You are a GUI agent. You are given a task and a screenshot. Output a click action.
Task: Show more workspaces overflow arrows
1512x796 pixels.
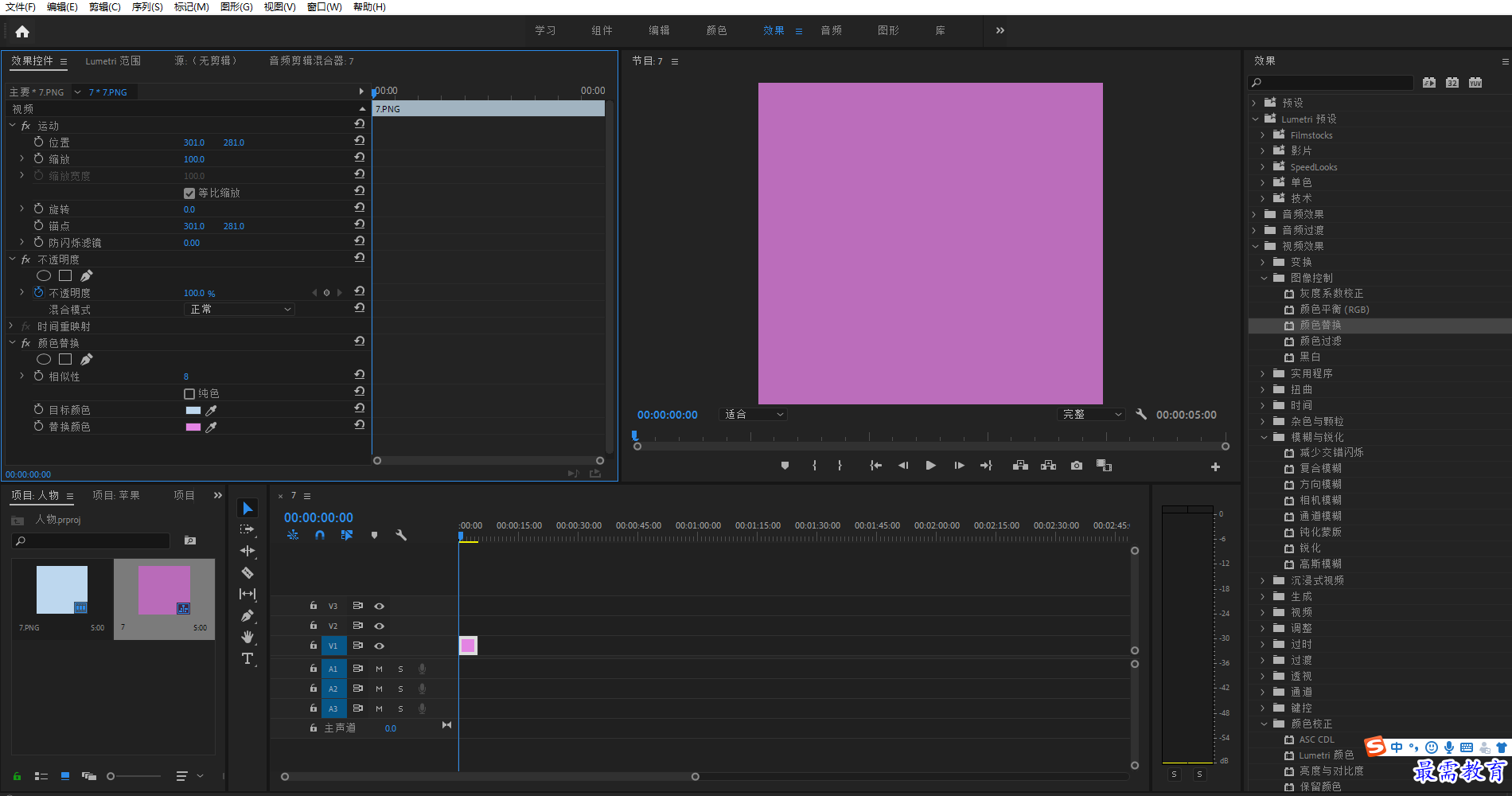pyautogui.click(x=1000, y=30)
